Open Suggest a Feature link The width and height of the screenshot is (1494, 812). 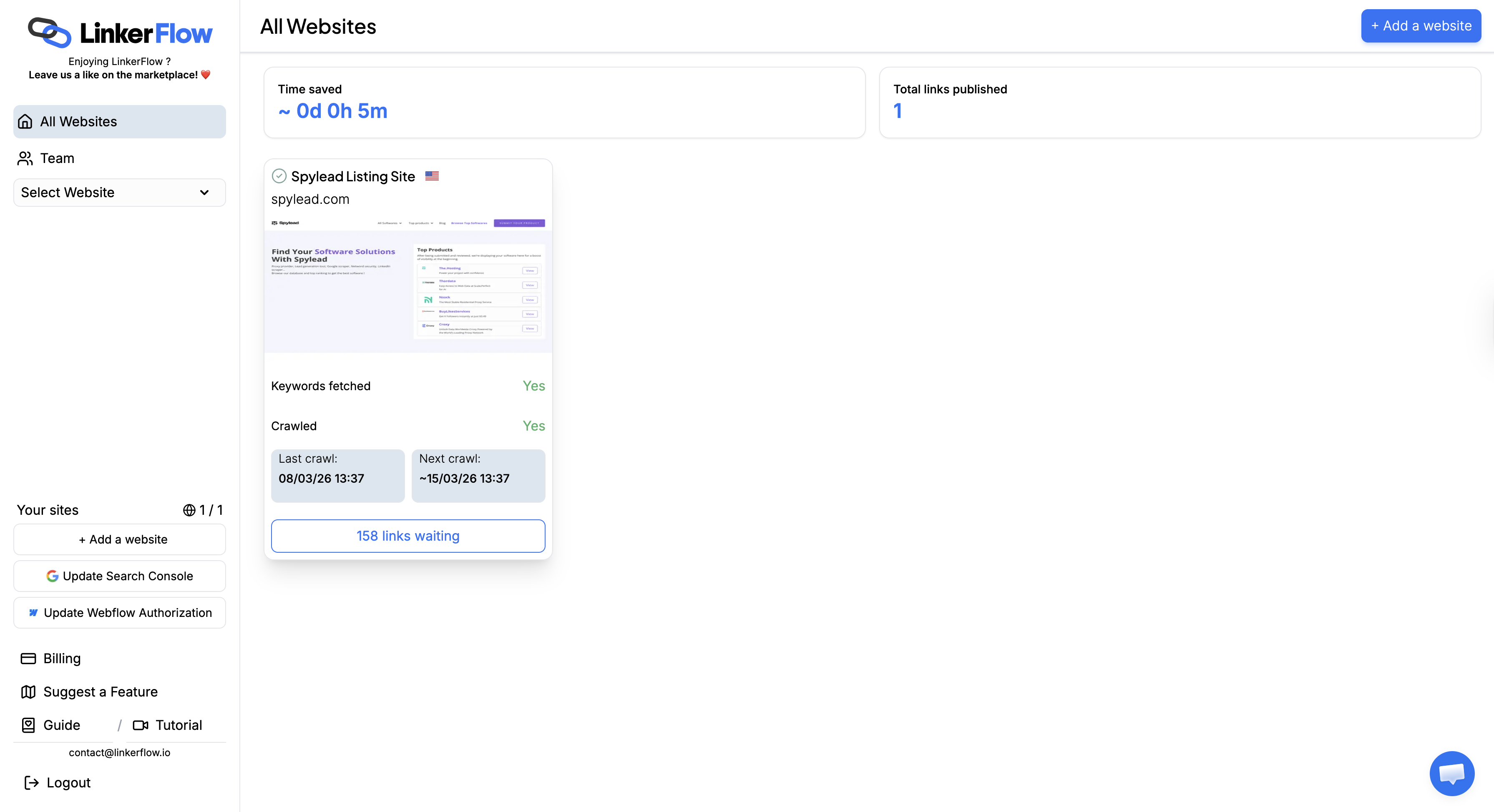tap(100, 692)
